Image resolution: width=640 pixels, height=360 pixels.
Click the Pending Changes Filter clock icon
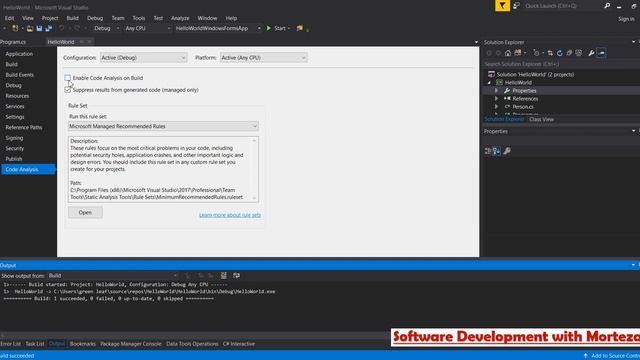536,53
